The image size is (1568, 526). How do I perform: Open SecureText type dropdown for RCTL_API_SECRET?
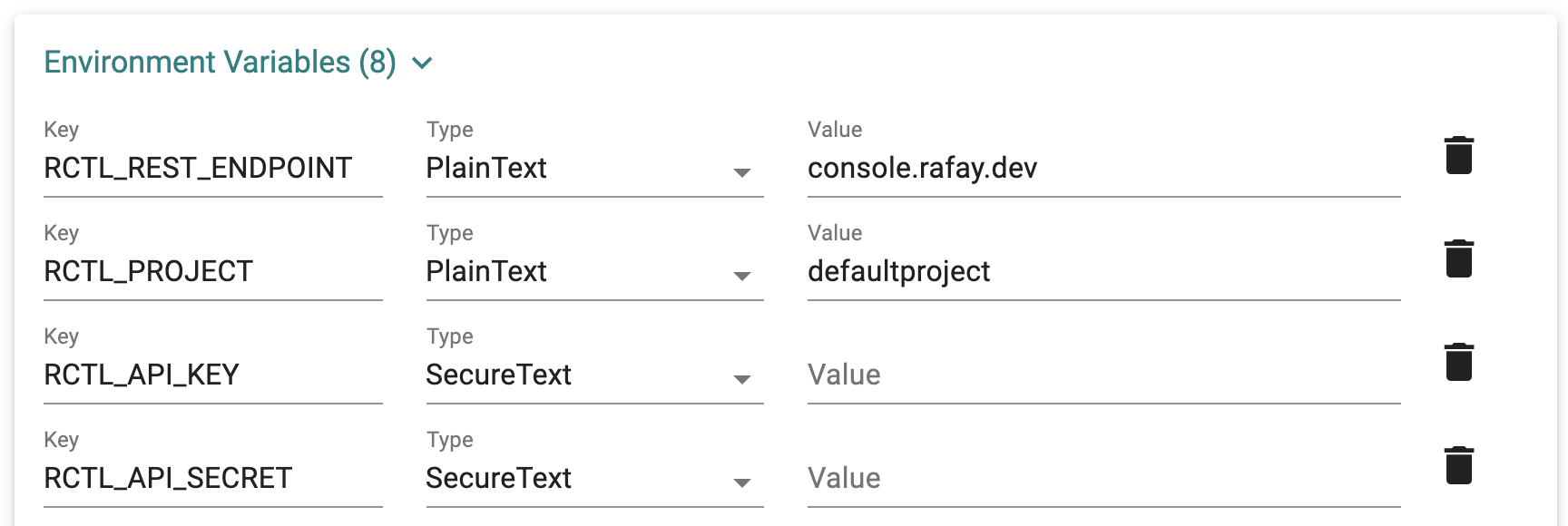(x=594, y=479)
